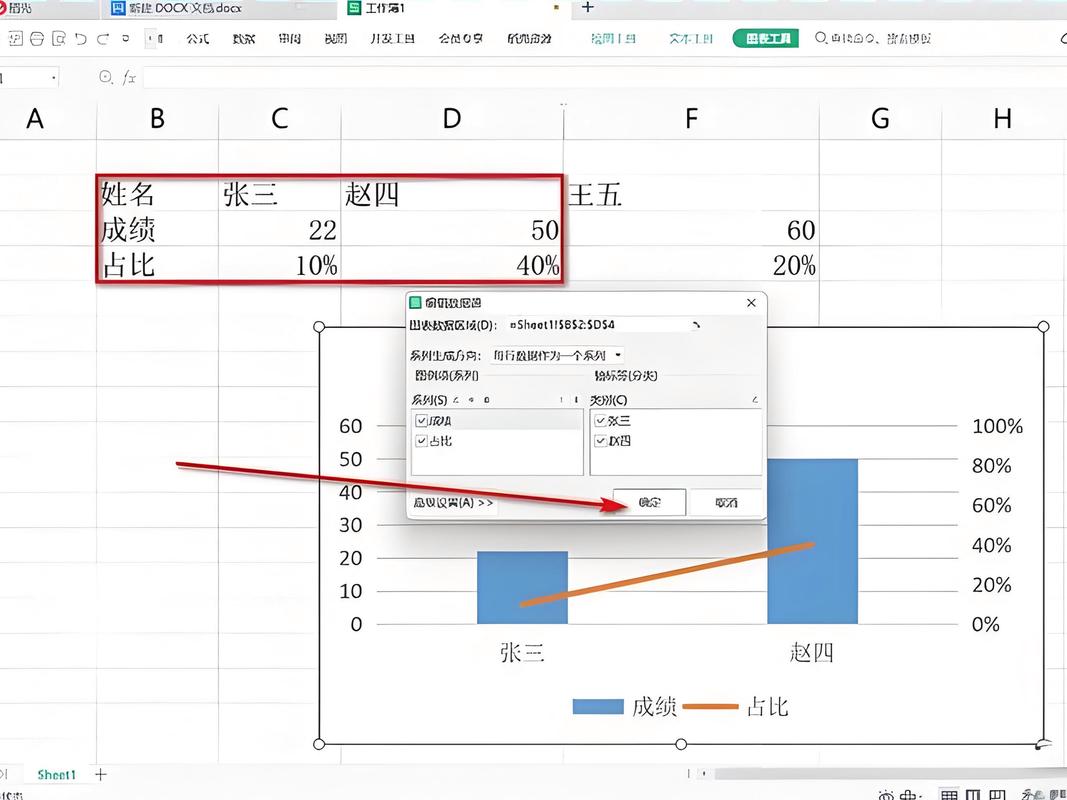Add a new sheet with the plus icon
1067x800 pixels.
100,774
